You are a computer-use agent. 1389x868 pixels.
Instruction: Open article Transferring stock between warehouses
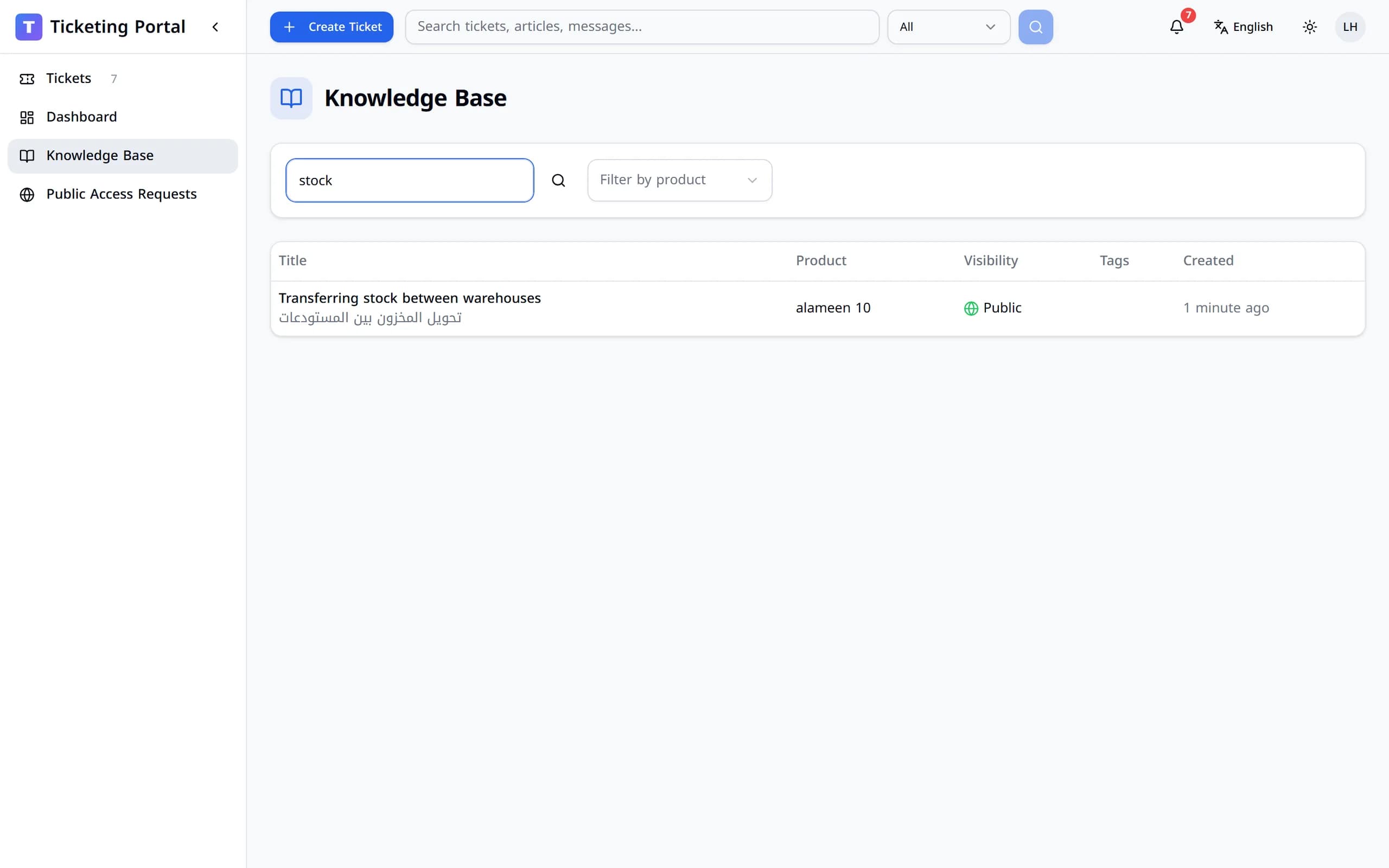410,298
